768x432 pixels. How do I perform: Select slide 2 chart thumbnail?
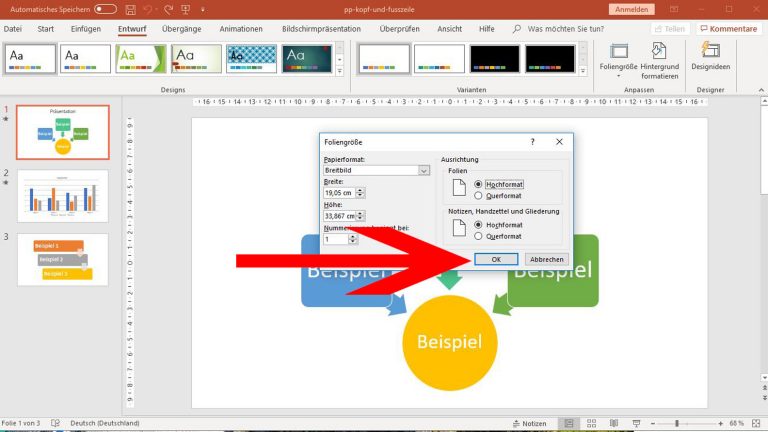coord(63,196)
